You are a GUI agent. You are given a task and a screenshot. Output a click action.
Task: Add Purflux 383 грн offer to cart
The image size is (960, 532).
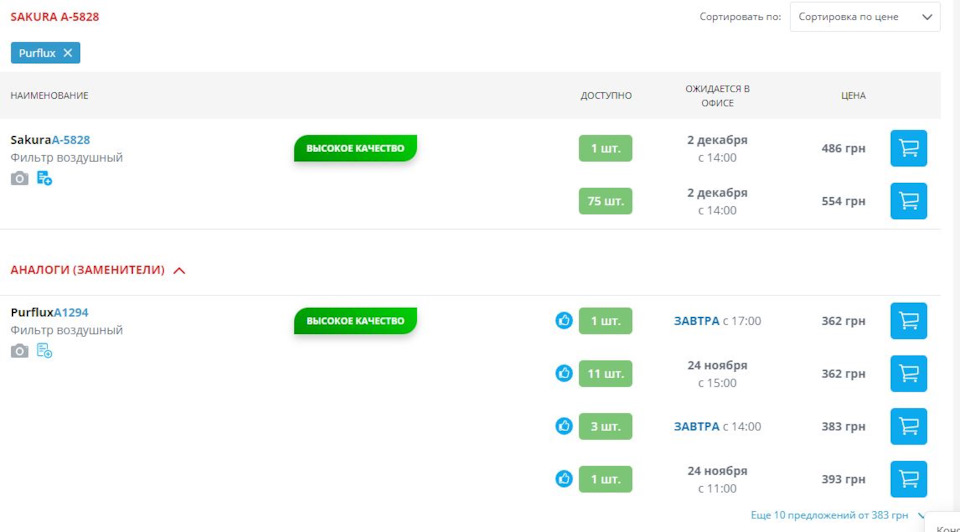point(909,426)
